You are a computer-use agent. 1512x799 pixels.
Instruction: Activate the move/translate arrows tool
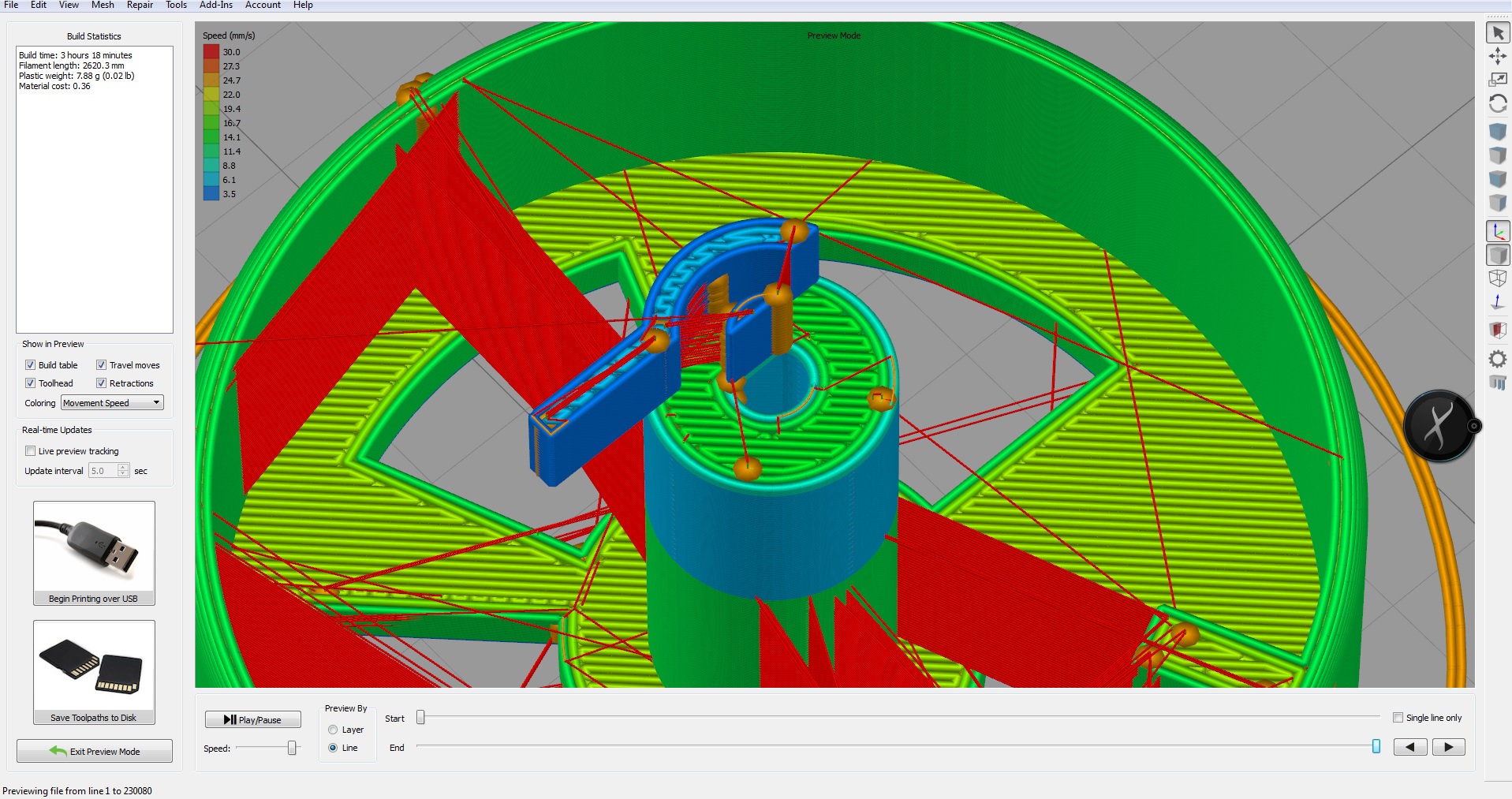click(x=1497, y=56)
